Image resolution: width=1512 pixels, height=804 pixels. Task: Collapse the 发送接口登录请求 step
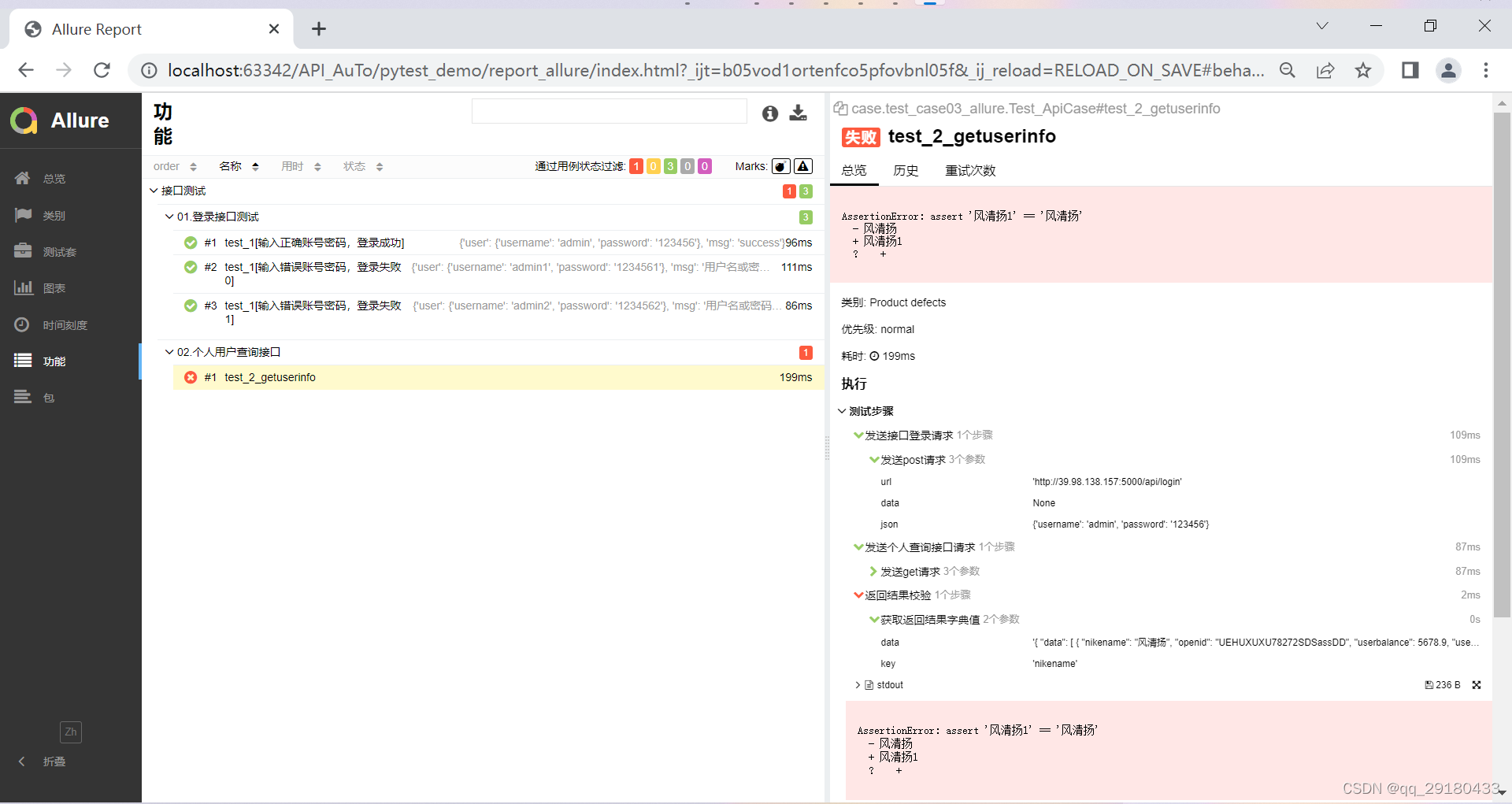coord(858,435)
